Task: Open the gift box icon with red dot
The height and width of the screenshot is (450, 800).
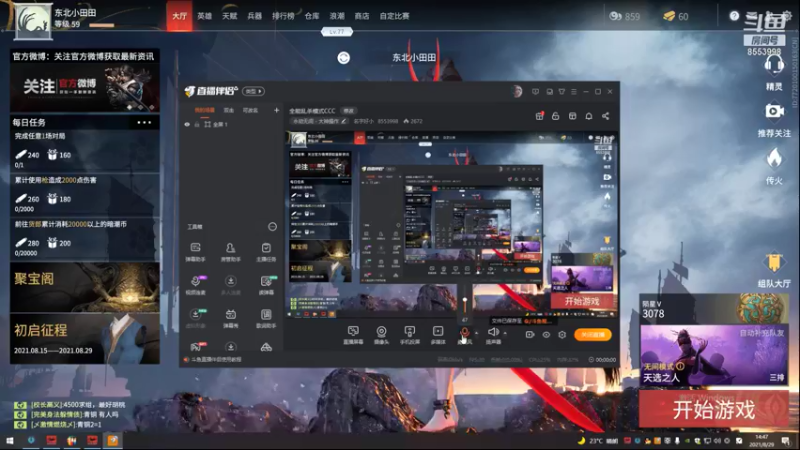Action: point(539,116)
